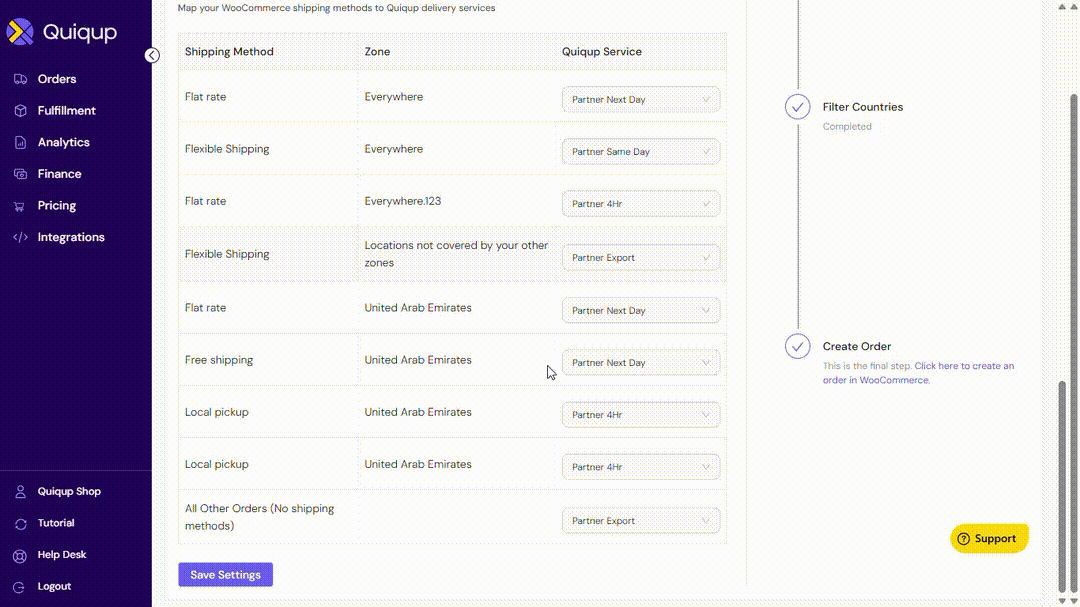Click the Analytics chart icon
This screenshot has height=607, width=1080.
point(20,143)
